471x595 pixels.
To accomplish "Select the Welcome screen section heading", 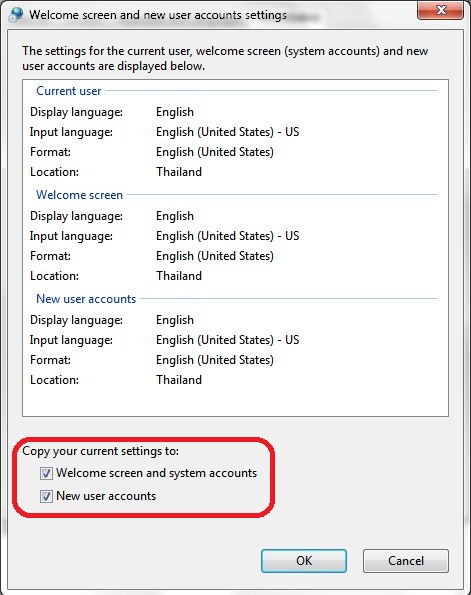I will point(79,195).
